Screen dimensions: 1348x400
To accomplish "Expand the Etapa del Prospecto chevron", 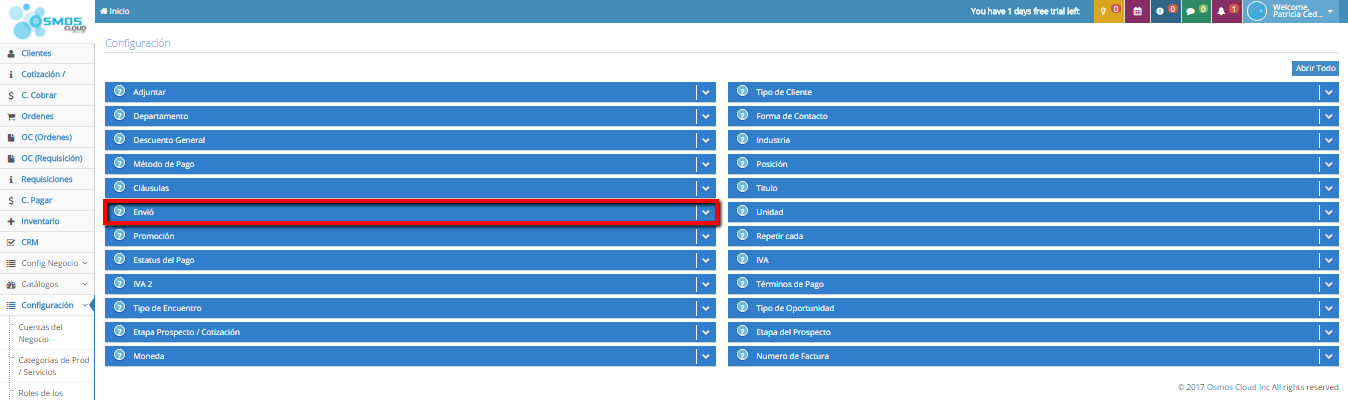I will [x=1329, y=332].
